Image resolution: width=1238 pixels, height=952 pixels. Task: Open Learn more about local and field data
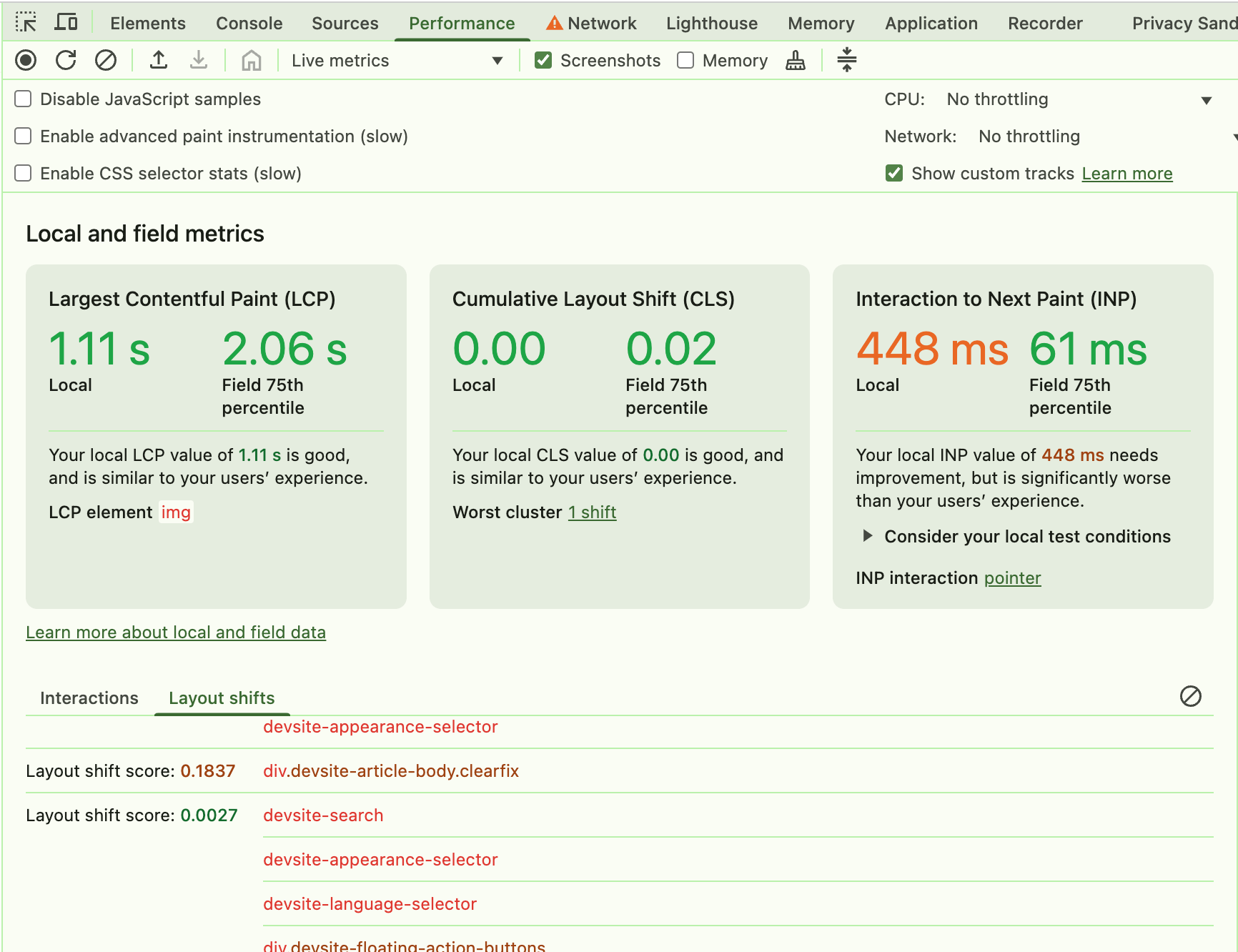[176, 632]
